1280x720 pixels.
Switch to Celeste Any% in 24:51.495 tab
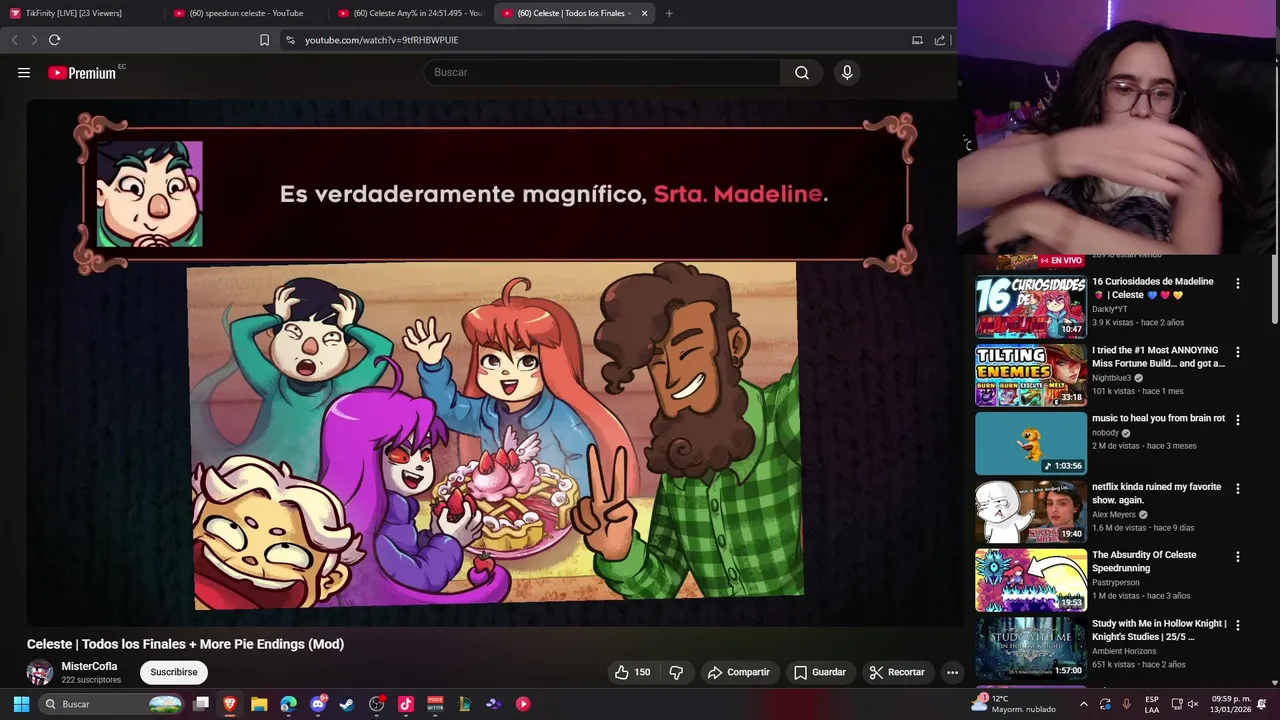point(410,13)
